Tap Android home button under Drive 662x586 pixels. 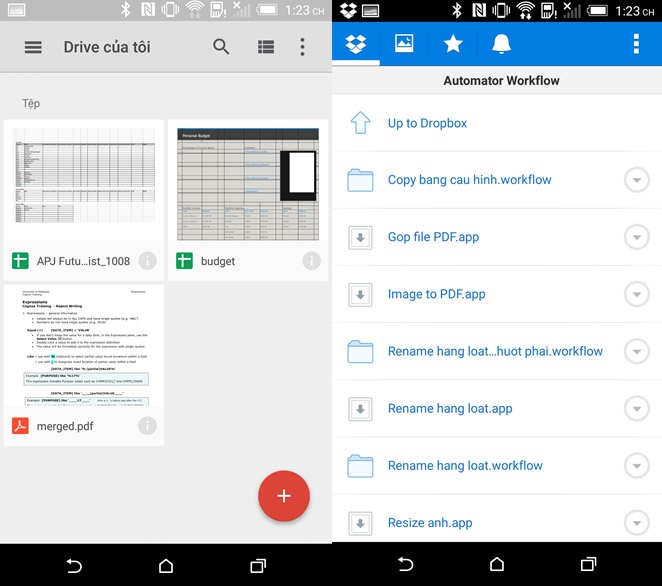[x=166, y=566]
